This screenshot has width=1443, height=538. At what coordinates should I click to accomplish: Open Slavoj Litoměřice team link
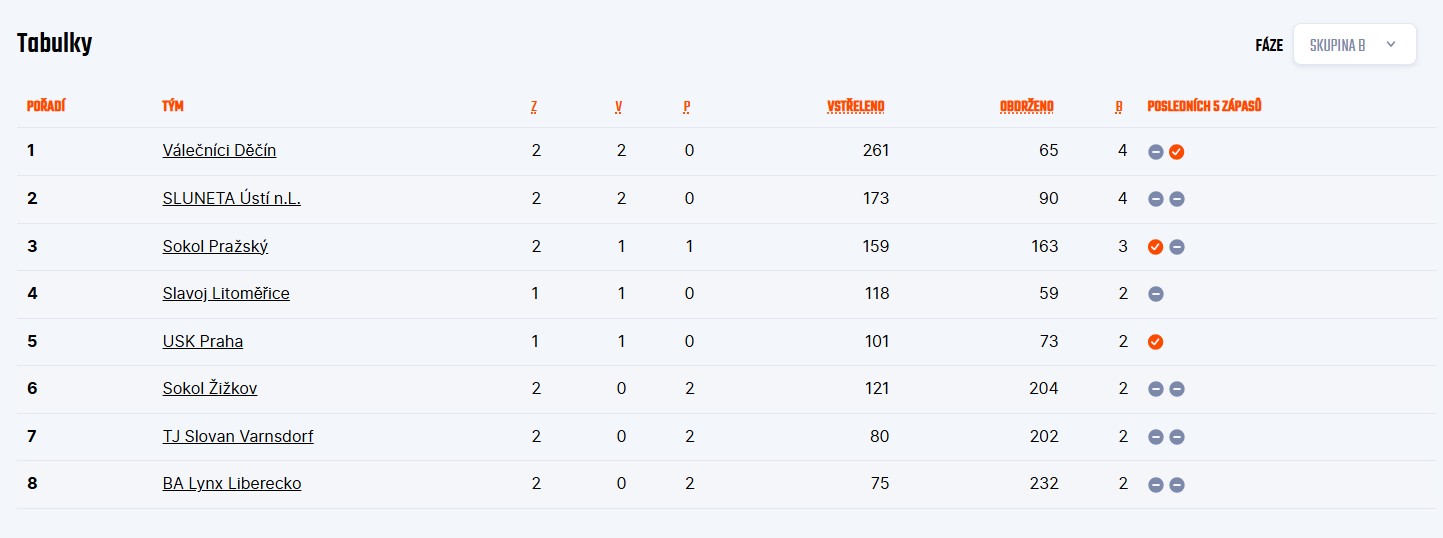coord(226,294)
